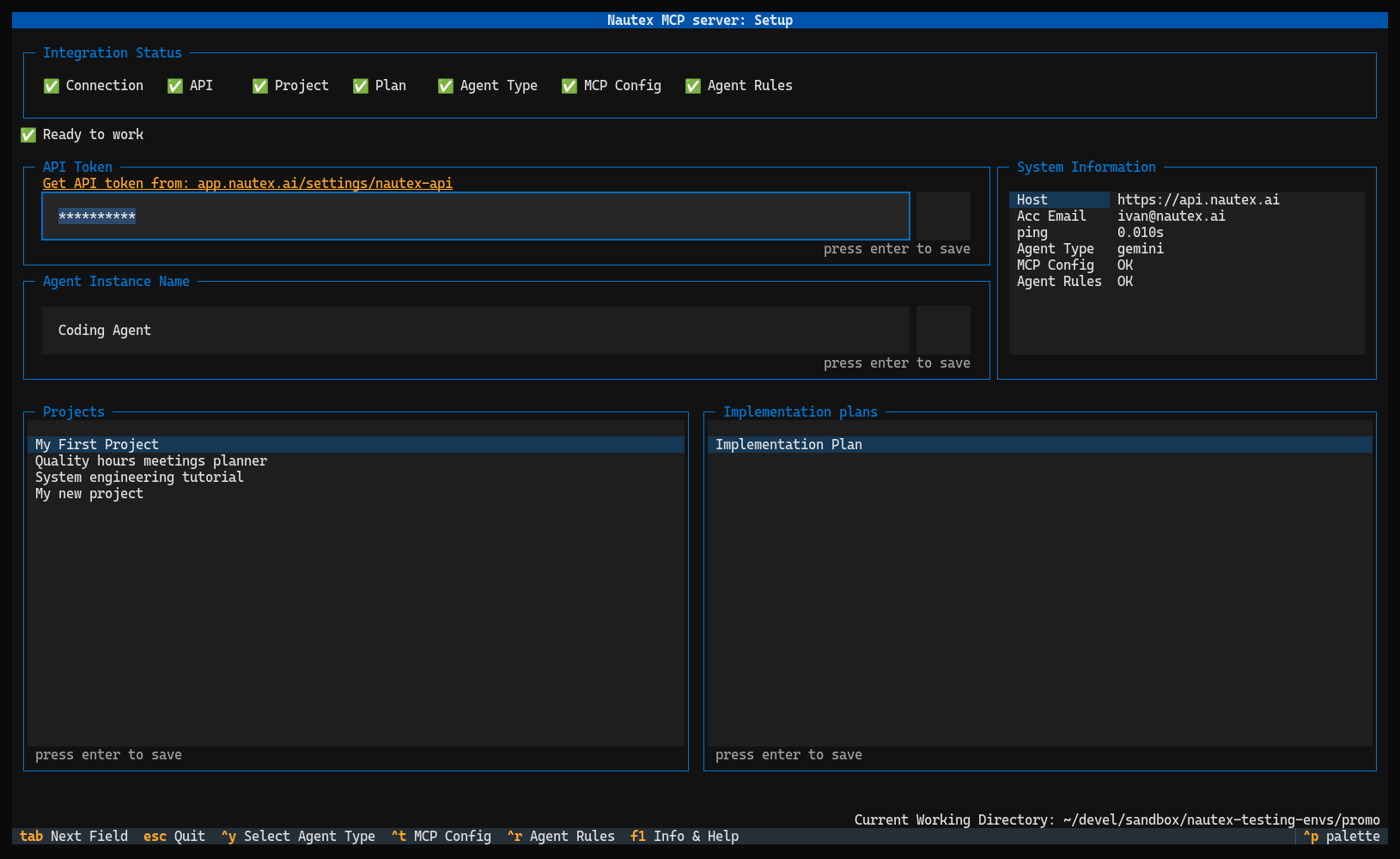Click the Plan status checkmark icon
The width and height of the screenshot is (1400, 859).
361,85
